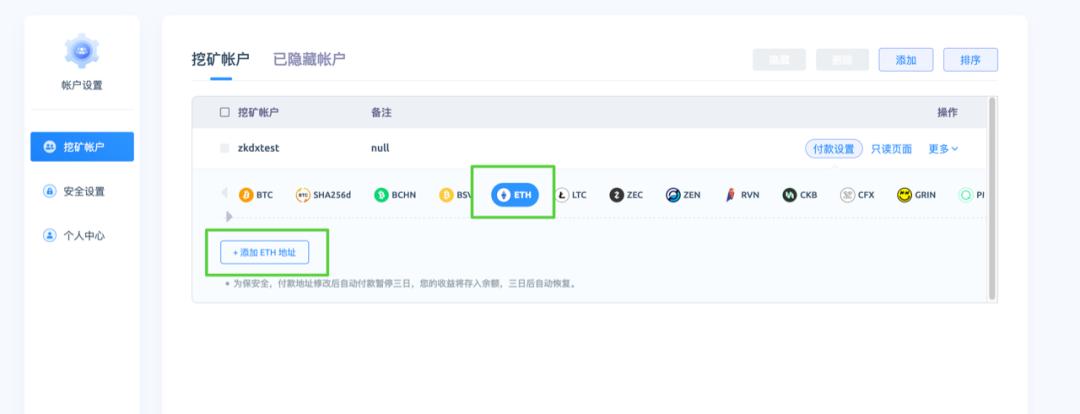
Task: Click the 添加 button
Action: click(906, 60)
